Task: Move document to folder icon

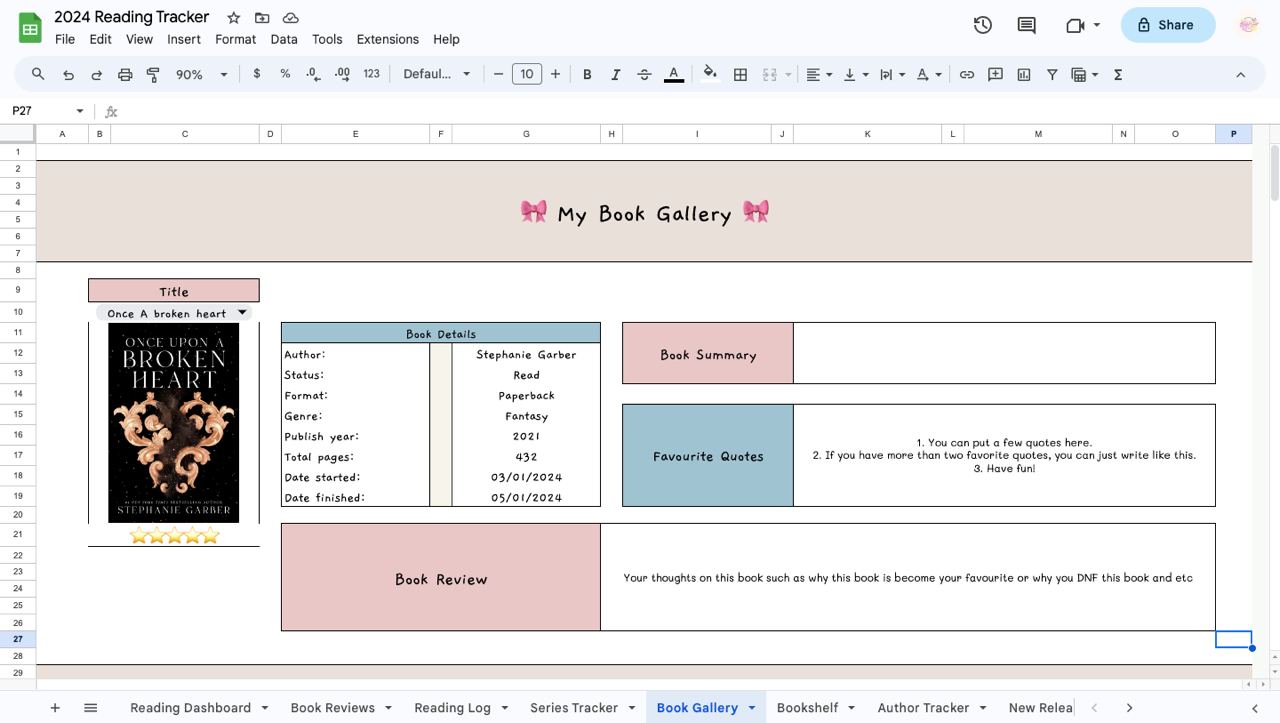Action: pos(262,18)
